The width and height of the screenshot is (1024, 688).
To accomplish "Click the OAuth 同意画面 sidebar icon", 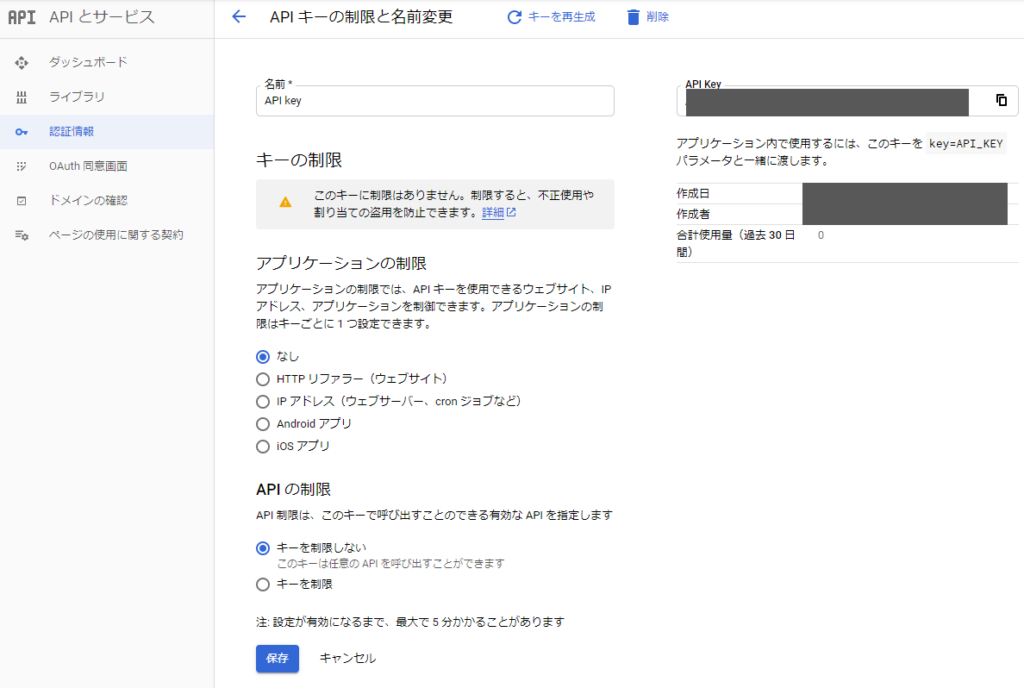I will 22,166.
